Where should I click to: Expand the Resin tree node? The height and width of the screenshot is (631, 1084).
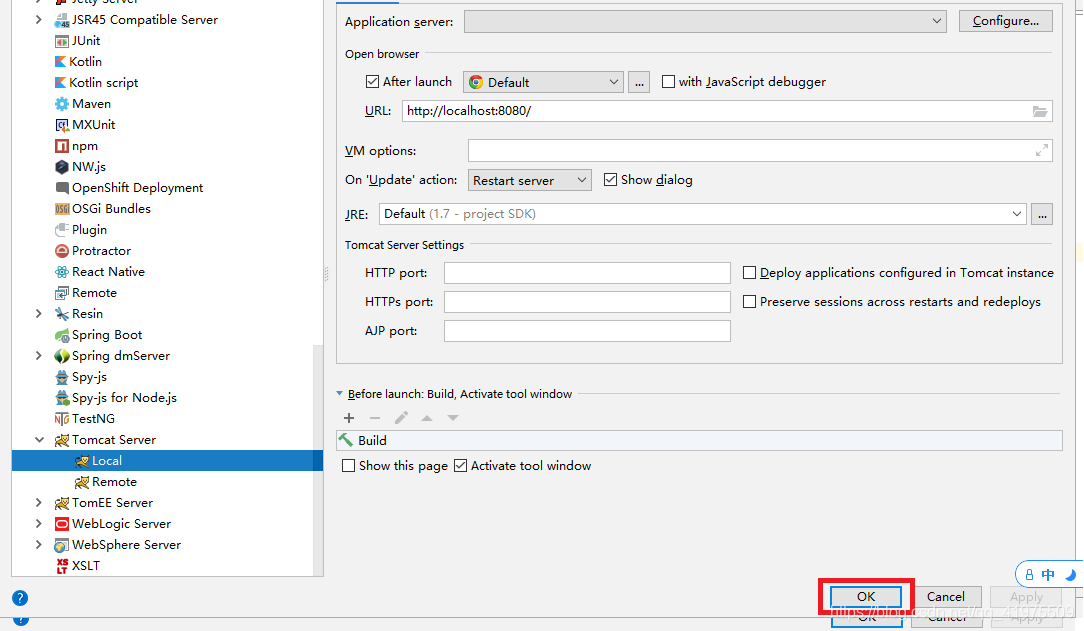[x=39, y=314]
